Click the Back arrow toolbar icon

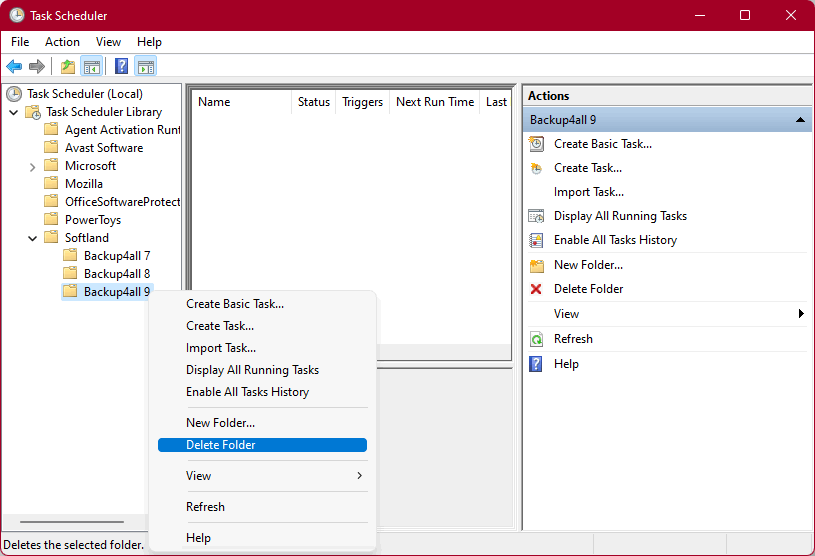(14, 67)
